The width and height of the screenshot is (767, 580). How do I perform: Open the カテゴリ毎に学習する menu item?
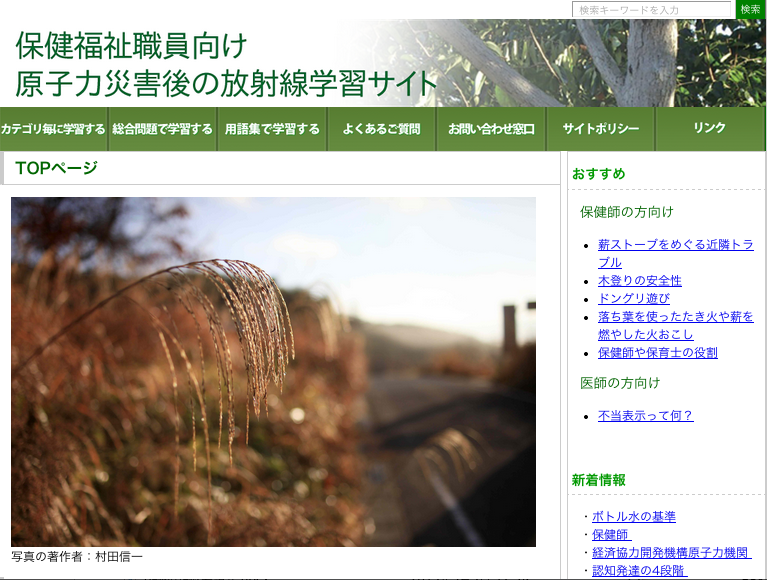click(x=54, y=130)
